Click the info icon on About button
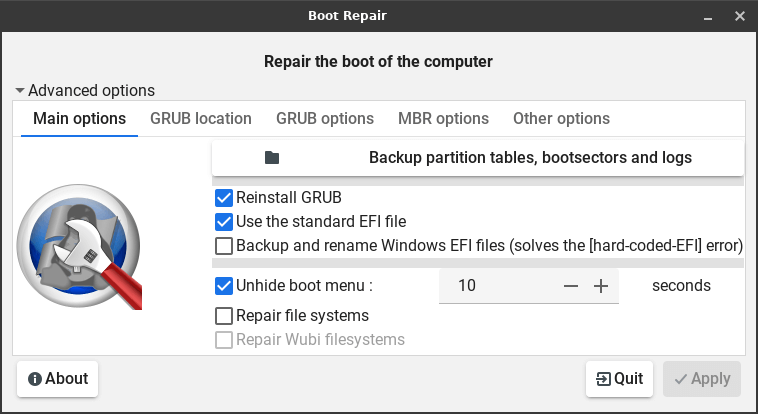The image size is (758, 414). pos(35,379)
